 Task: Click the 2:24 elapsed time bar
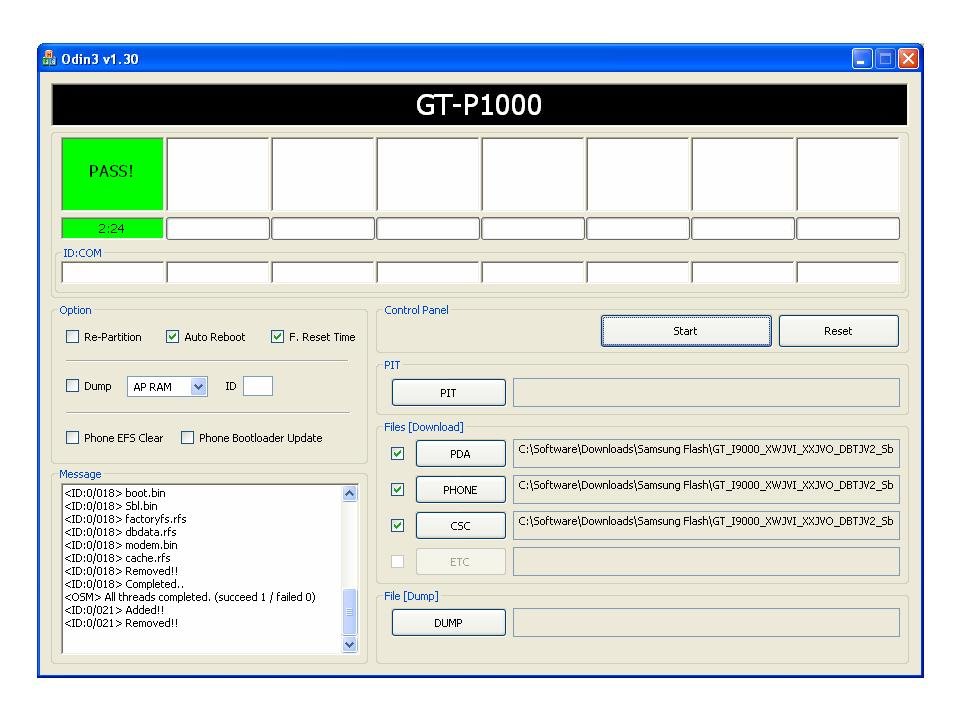(x=112, y=228)
